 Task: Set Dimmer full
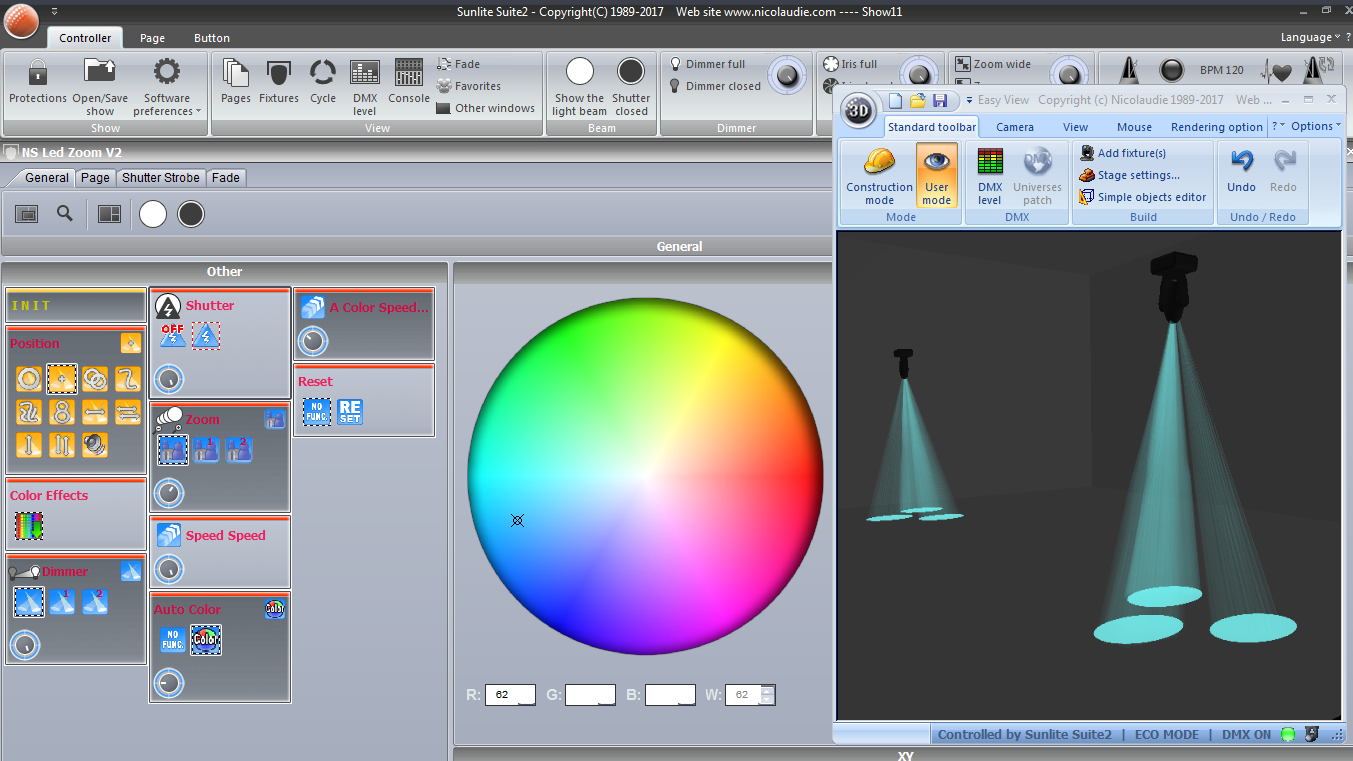(x=707, y=64)
